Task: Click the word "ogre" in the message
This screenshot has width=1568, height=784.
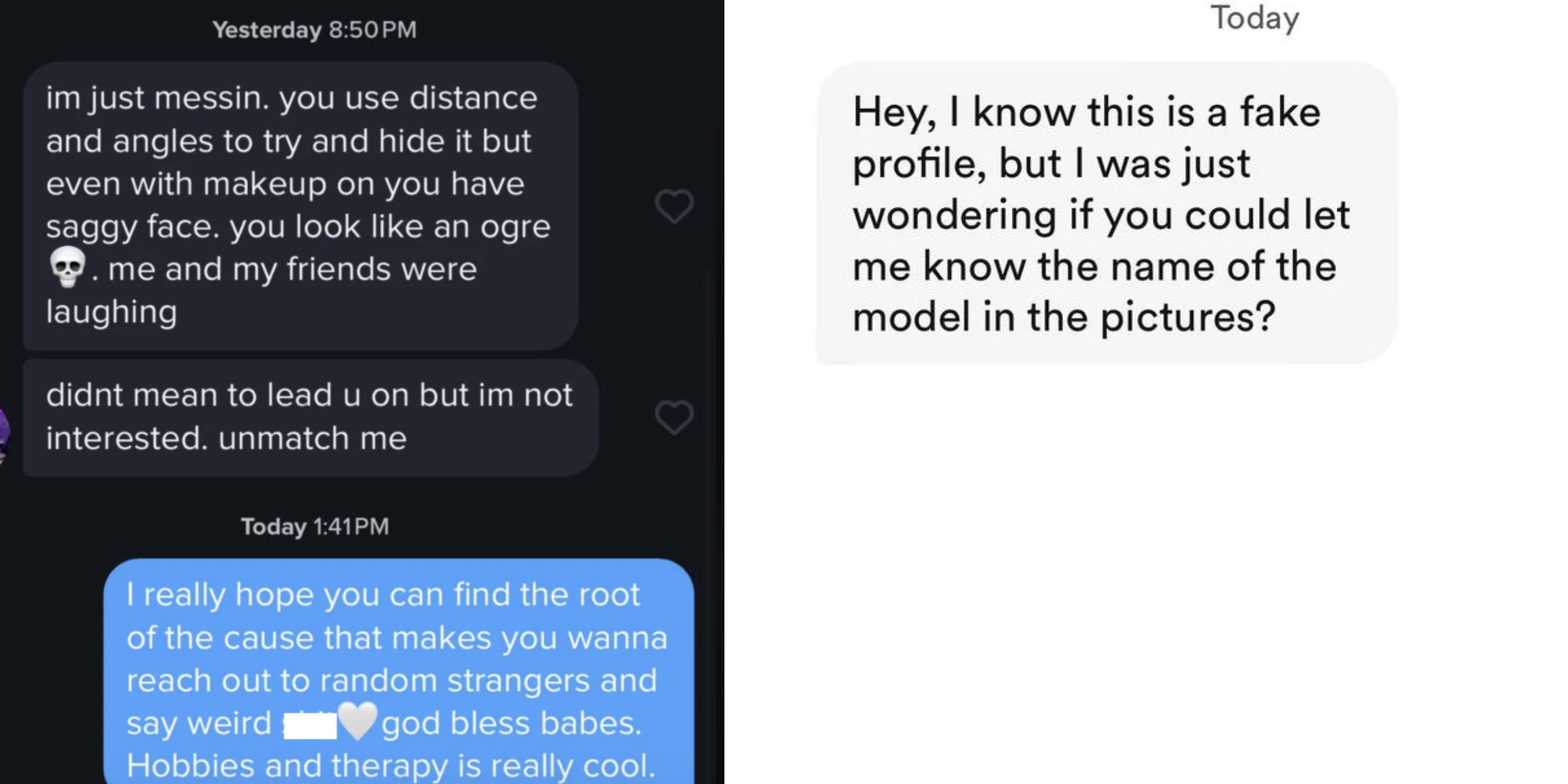Action: [515, 226]
